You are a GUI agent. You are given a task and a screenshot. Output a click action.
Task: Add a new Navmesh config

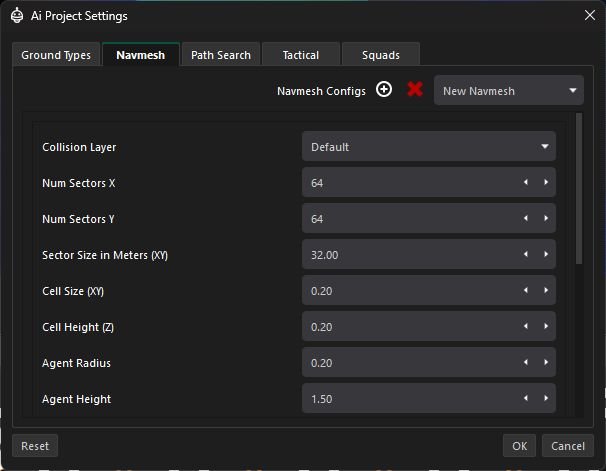pyautogui.click(x=384, y=90)
